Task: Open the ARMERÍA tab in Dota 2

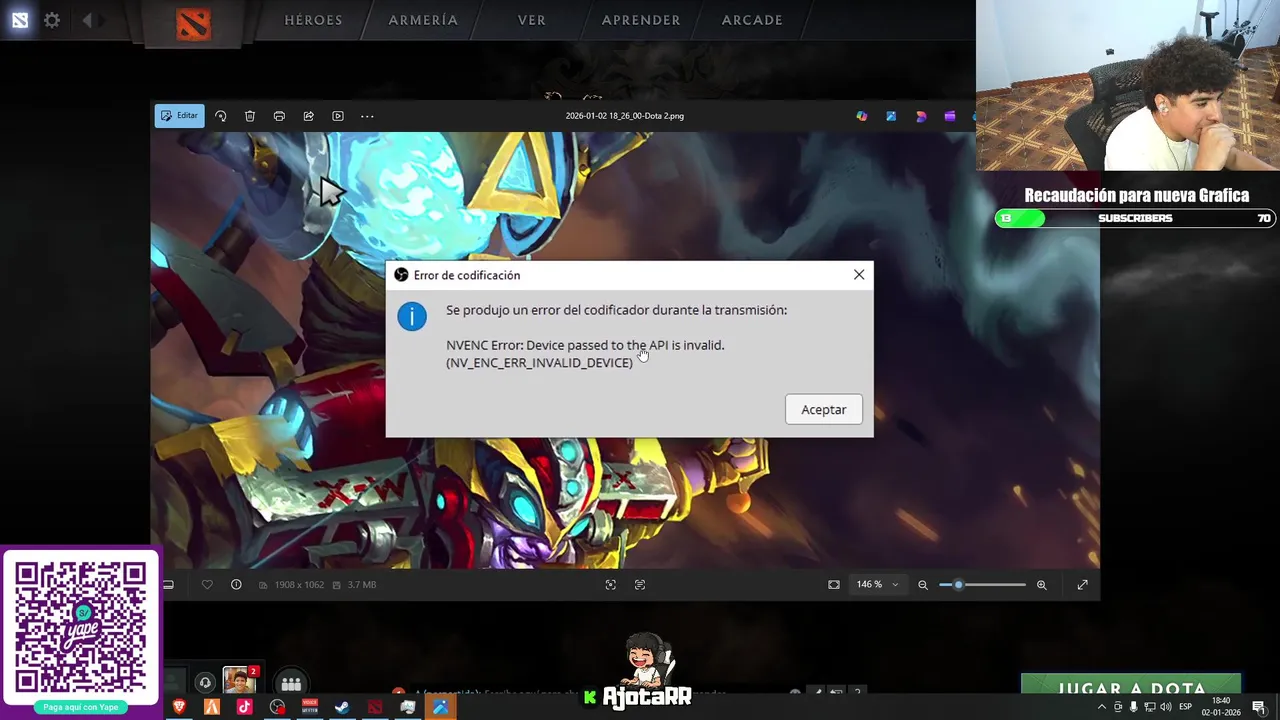Action: pyautogui.click(x=423, y=20)
